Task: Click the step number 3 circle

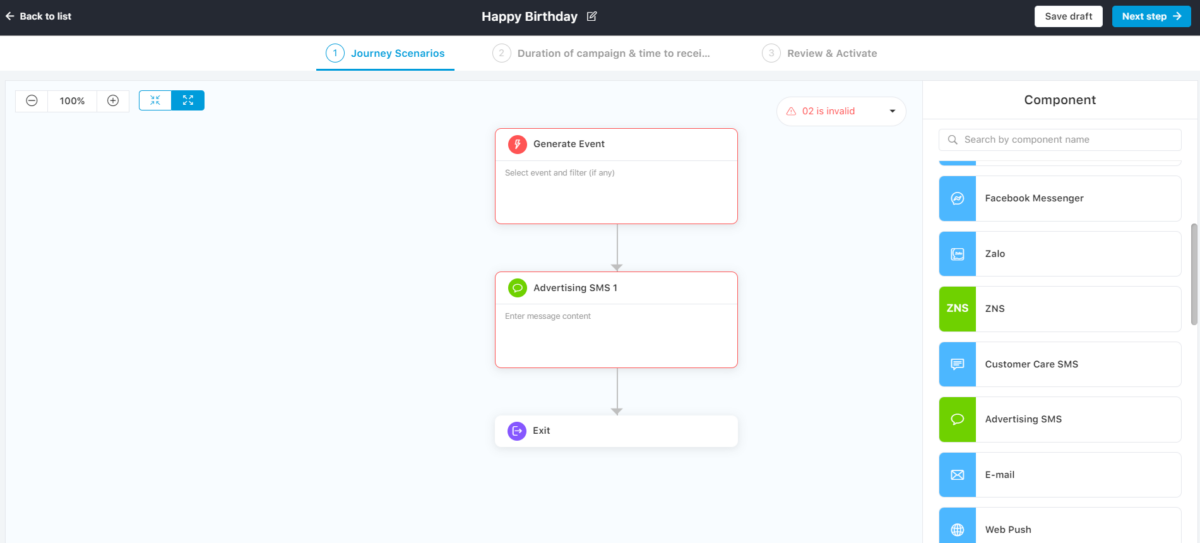Action: click(770, 53)
